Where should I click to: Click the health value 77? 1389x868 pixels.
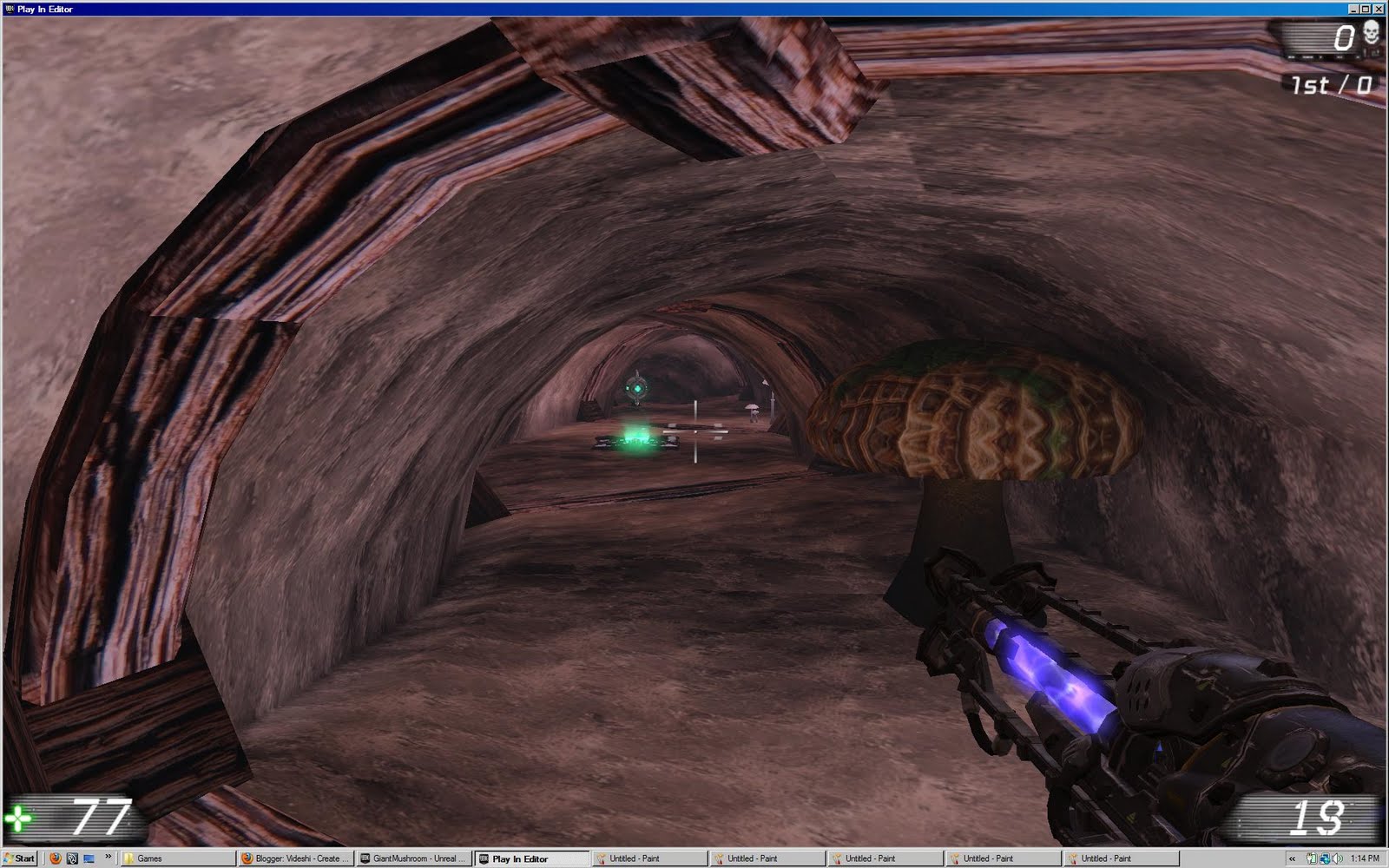click(102, 817)
